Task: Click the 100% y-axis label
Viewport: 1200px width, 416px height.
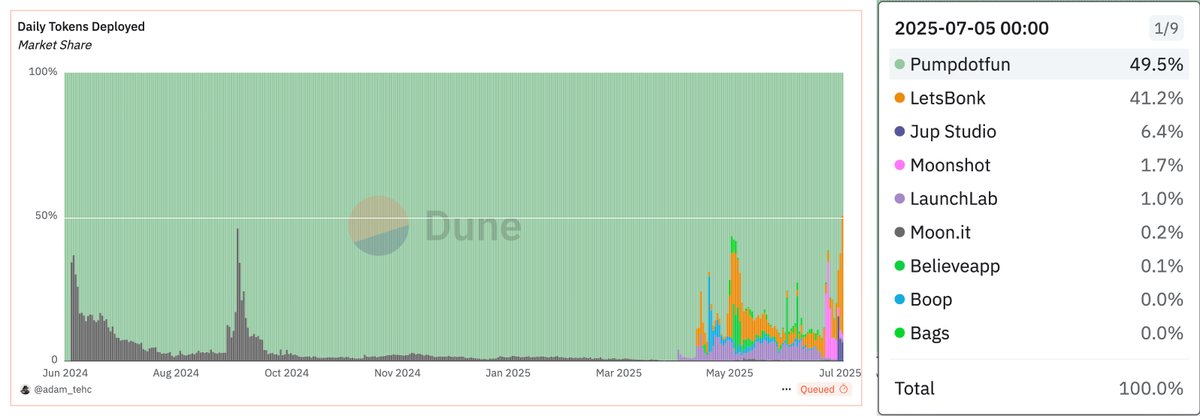Action: coord(43,73)
